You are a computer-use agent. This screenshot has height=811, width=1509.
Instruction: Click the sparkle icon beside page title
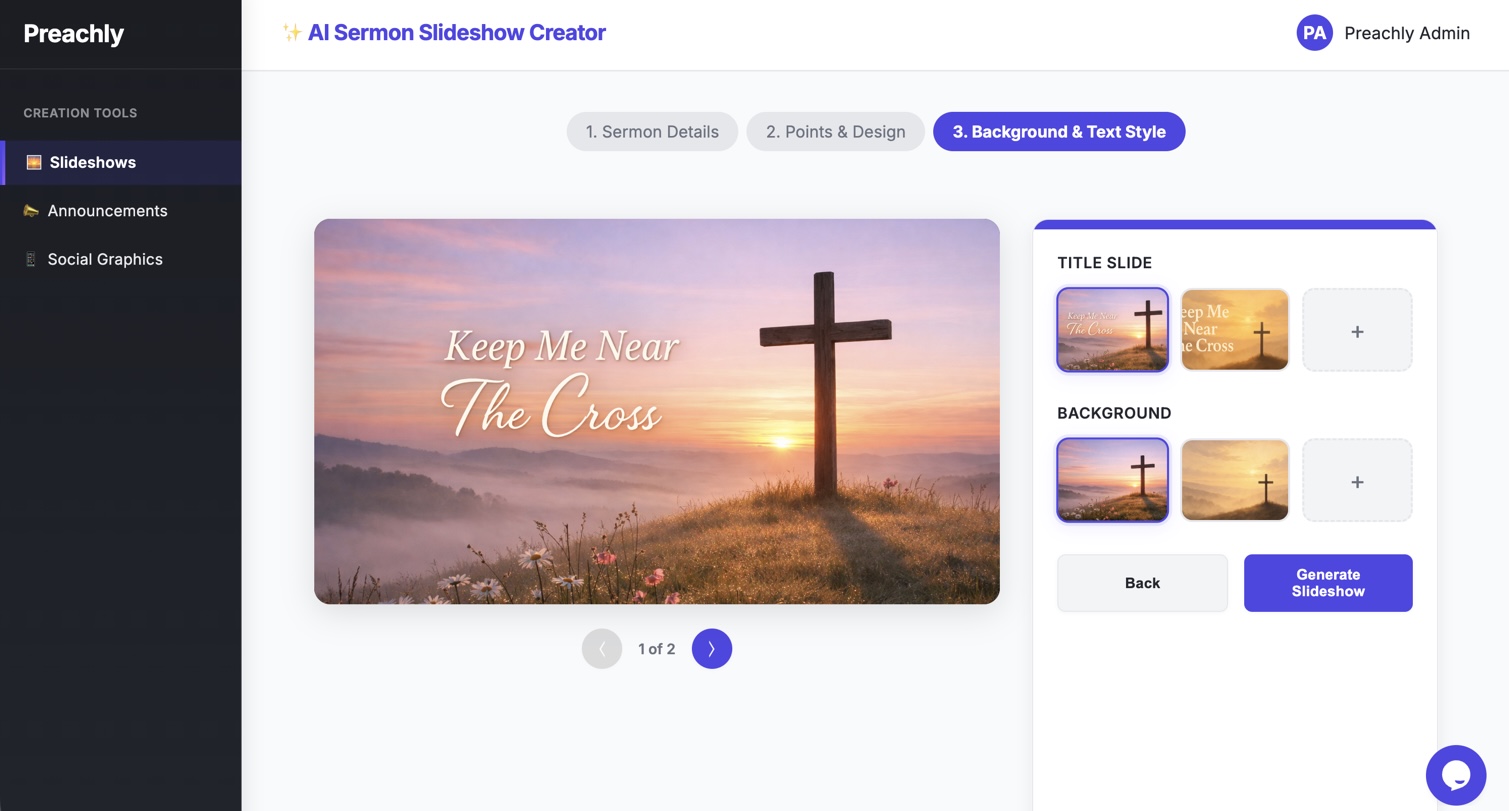pyautogui.click(x=291, y=33)
